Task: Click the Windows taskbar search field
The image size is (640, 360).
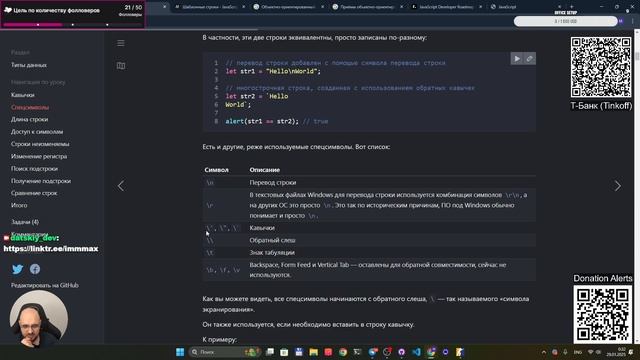Action: [x=224, y=352]
